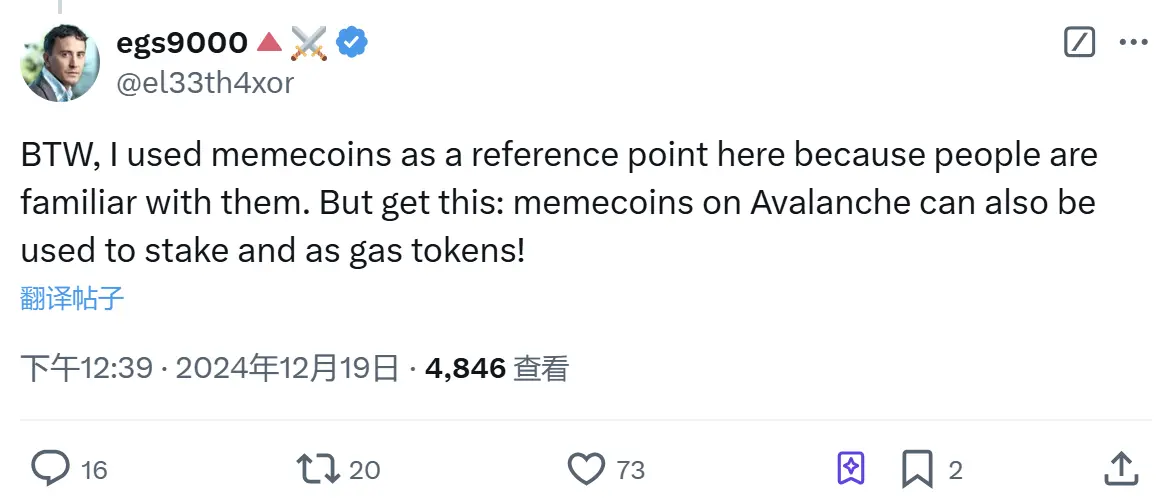Open the repost arrows menu
This screenshot has width=1171, height=498.
(x=317, y=467)
